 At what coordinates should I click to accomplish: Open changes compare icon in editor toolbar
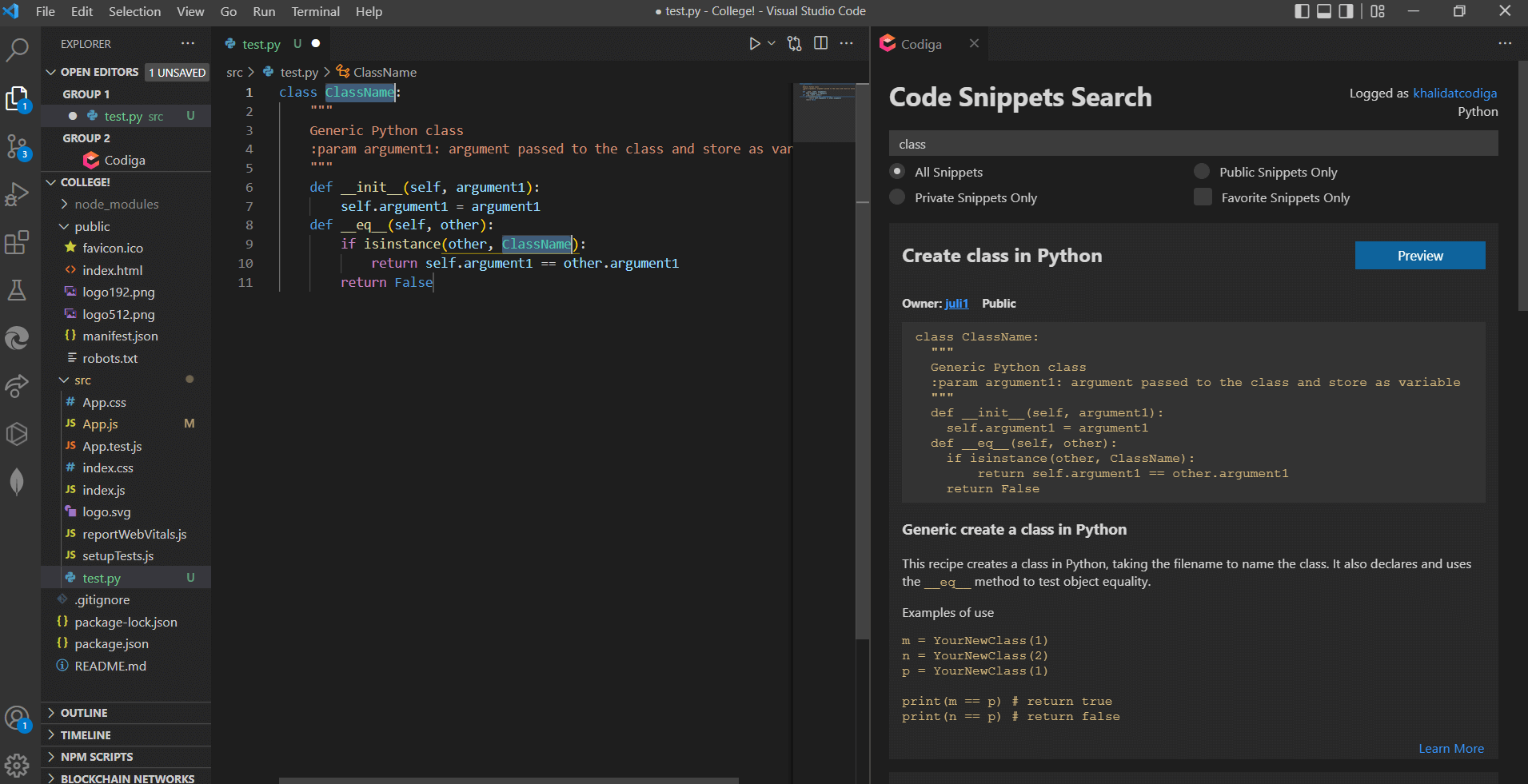(x=794, y=44)
